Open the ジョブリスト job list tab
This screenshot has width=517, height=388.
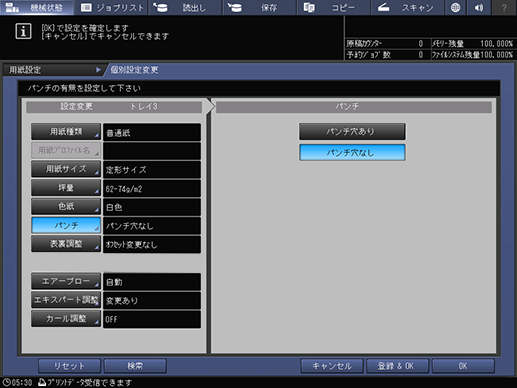(x=112, y=7)
